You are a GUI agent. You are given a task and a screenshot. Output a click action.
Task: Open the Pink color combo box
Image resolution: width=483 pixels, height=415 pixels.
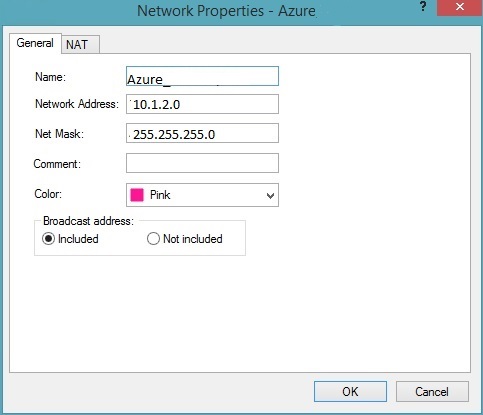[x=202, y=195]
